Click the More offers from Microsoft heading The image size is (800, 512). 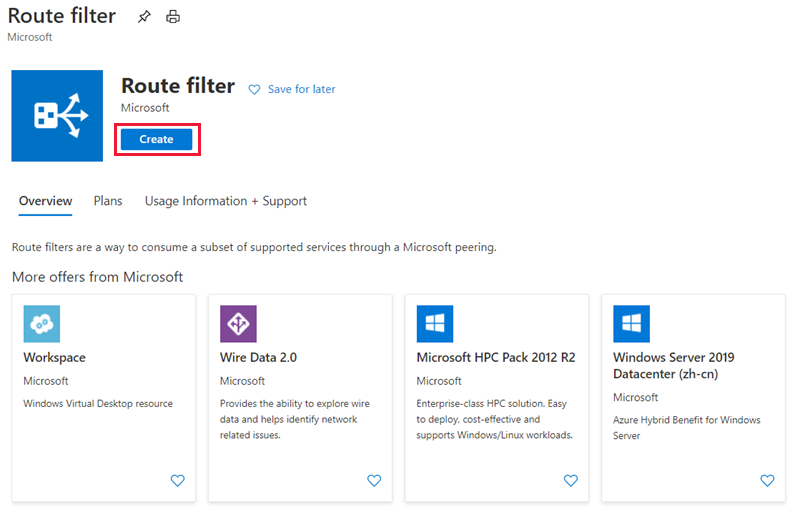coord(97,277)
